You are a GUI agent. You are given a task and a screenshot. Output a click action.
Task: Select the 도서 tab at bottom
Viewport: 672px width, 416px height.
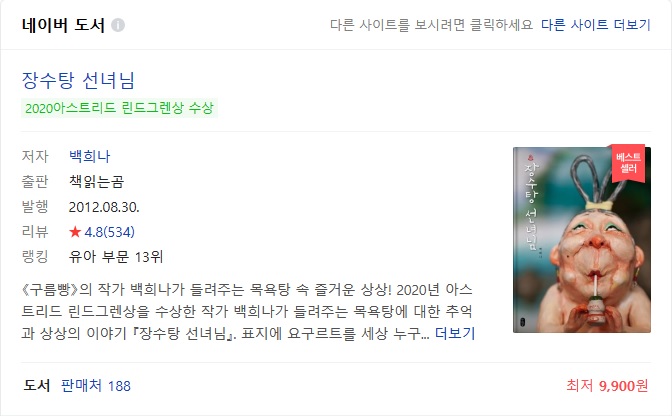[36, 386]
